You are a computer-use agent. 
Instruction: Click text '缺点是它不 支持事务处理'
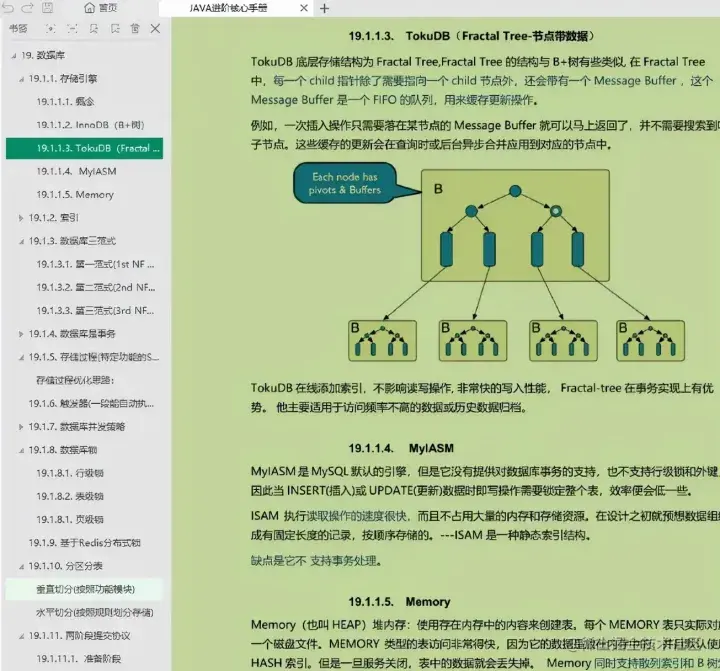click(x=316, y=561)
